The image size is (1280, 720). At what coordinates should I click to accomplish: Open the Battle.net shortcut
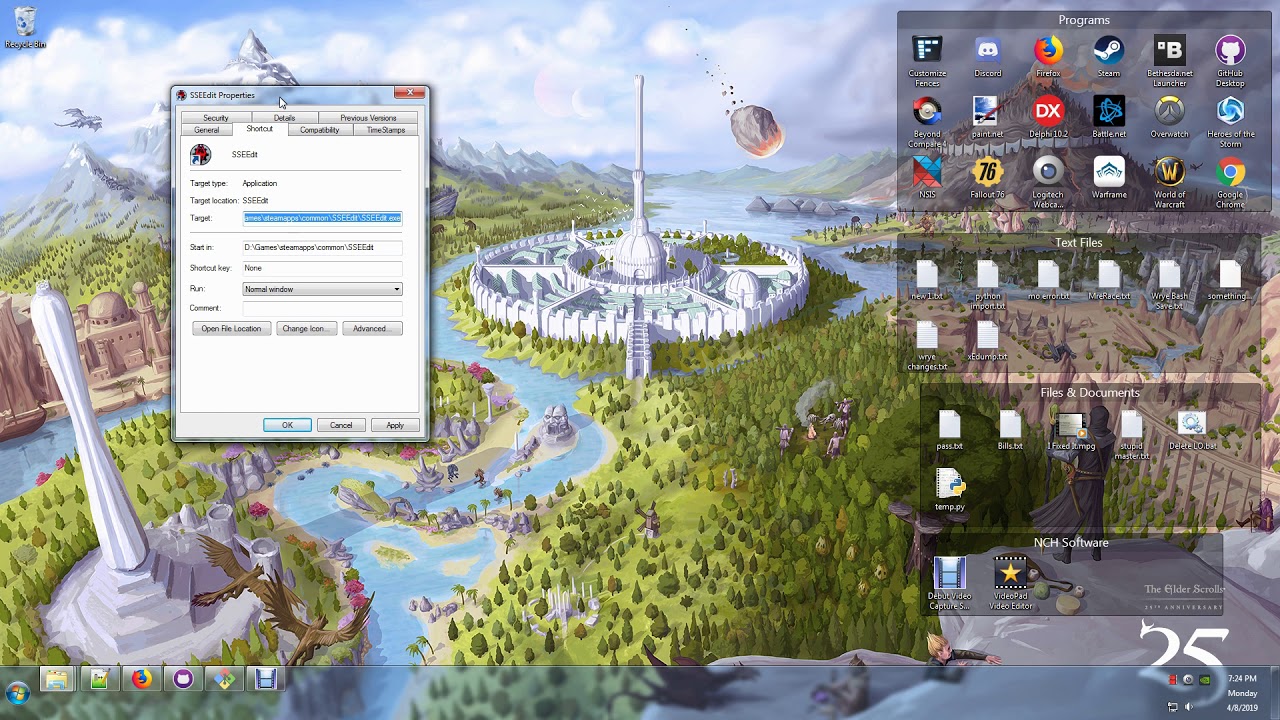(1109, 117)
